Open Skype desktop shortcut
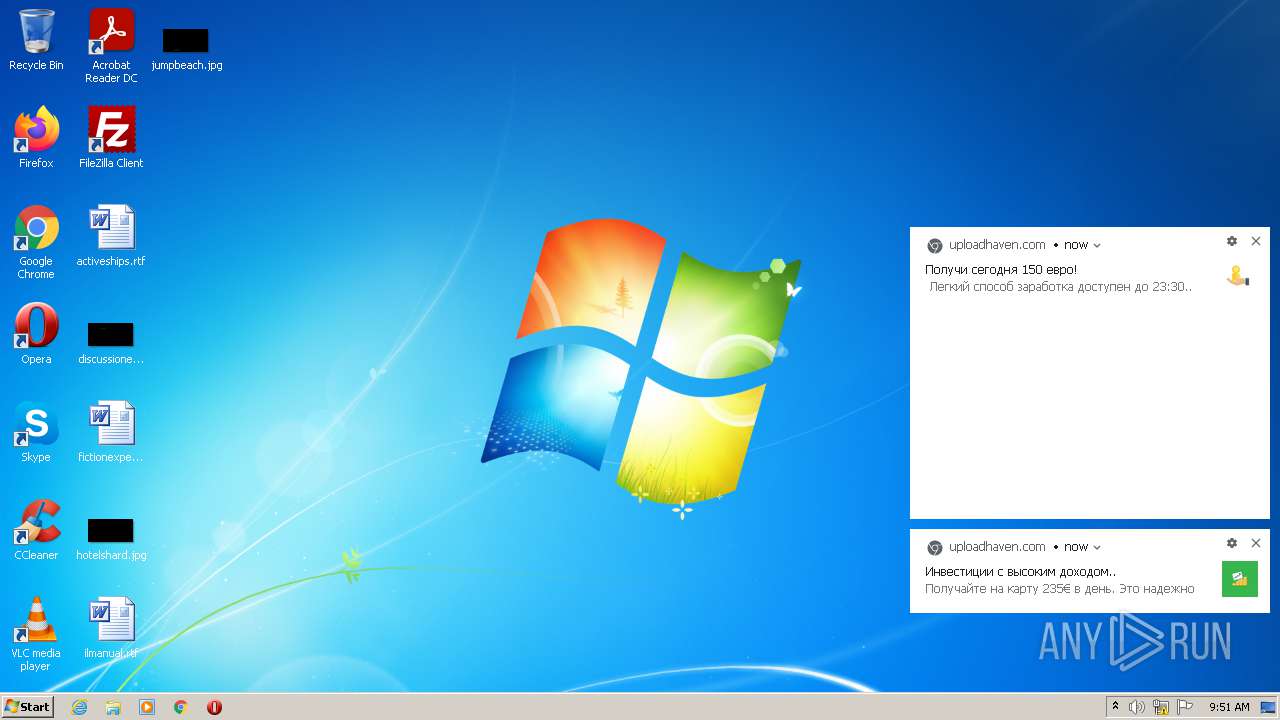The width and height of the screenshot is (1280, 720). point(36,431)
